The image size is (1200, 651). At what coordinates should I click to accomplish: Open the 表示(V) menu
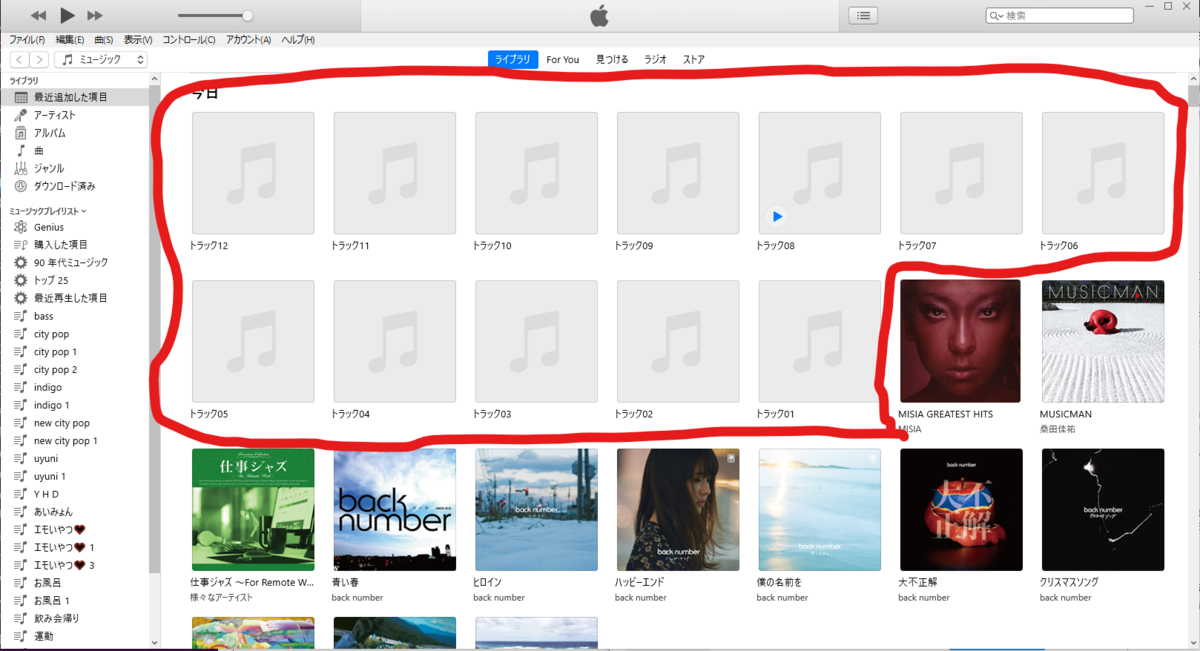point(138,40)
